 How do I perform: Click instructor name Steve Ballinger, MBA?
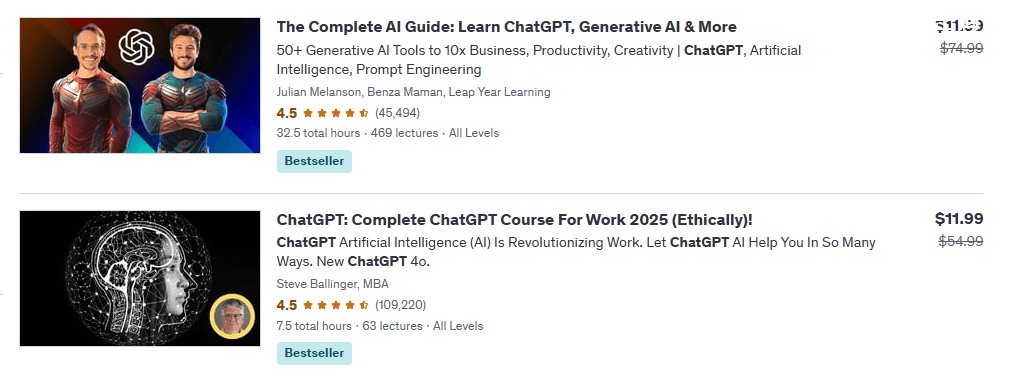point(332,284)
